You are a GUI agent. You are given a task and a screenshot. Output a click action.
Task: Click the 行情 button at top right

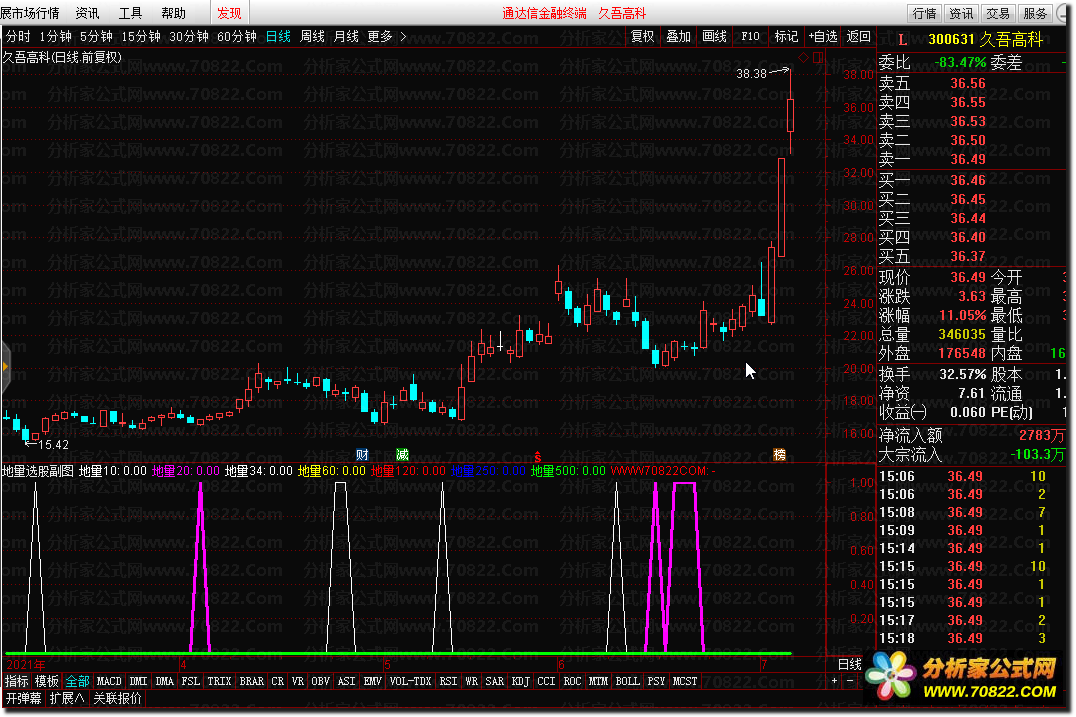(924, 13)
